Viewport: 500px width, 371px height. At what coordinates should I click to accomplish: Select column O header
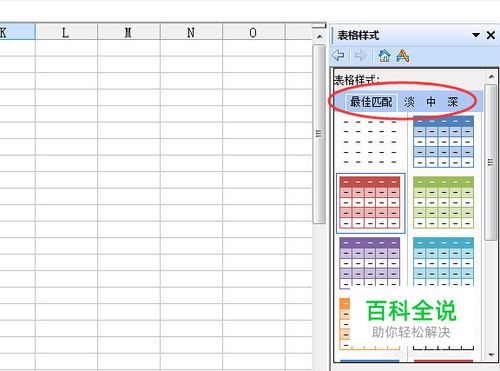[x=254, y=32]
